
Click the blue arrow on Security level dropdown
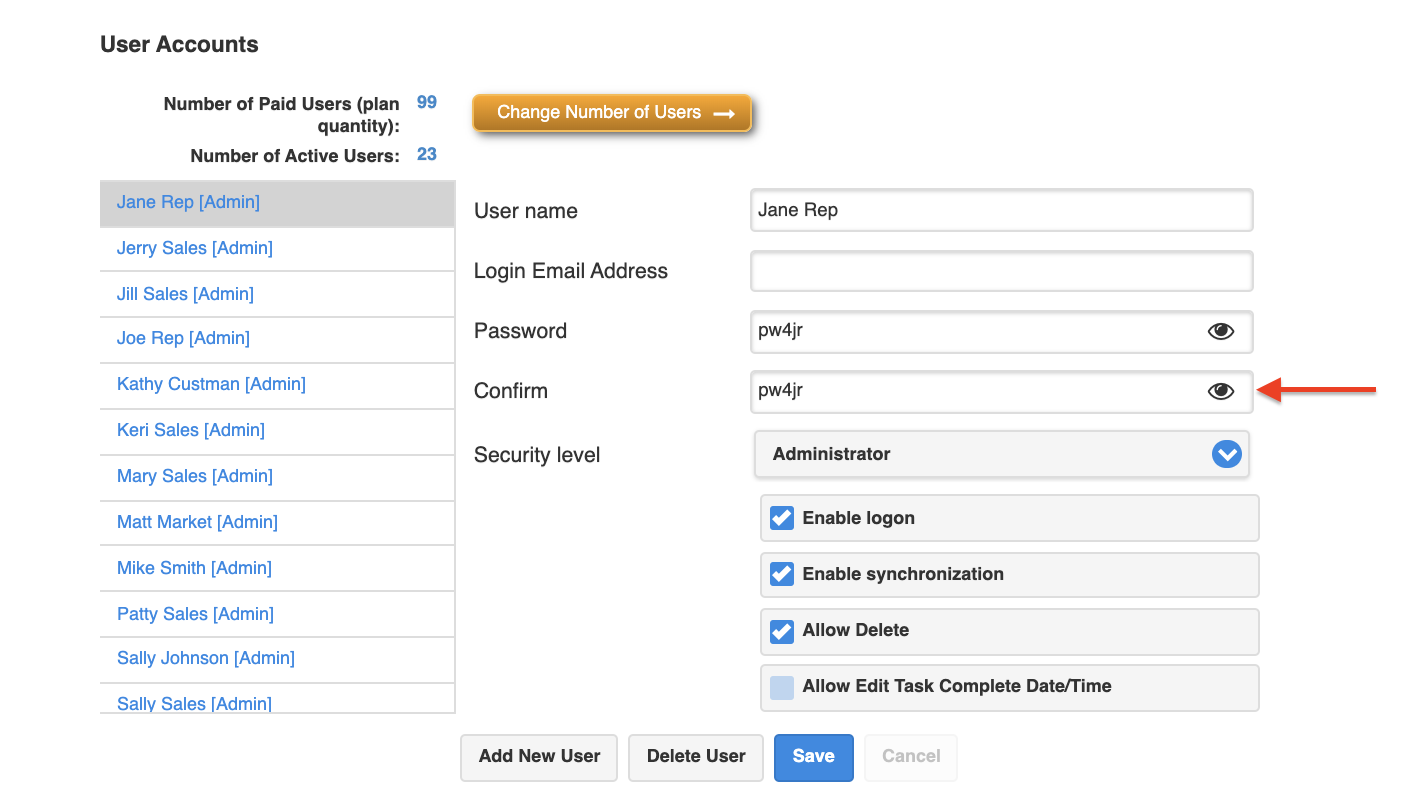[x=1226, y=454]
